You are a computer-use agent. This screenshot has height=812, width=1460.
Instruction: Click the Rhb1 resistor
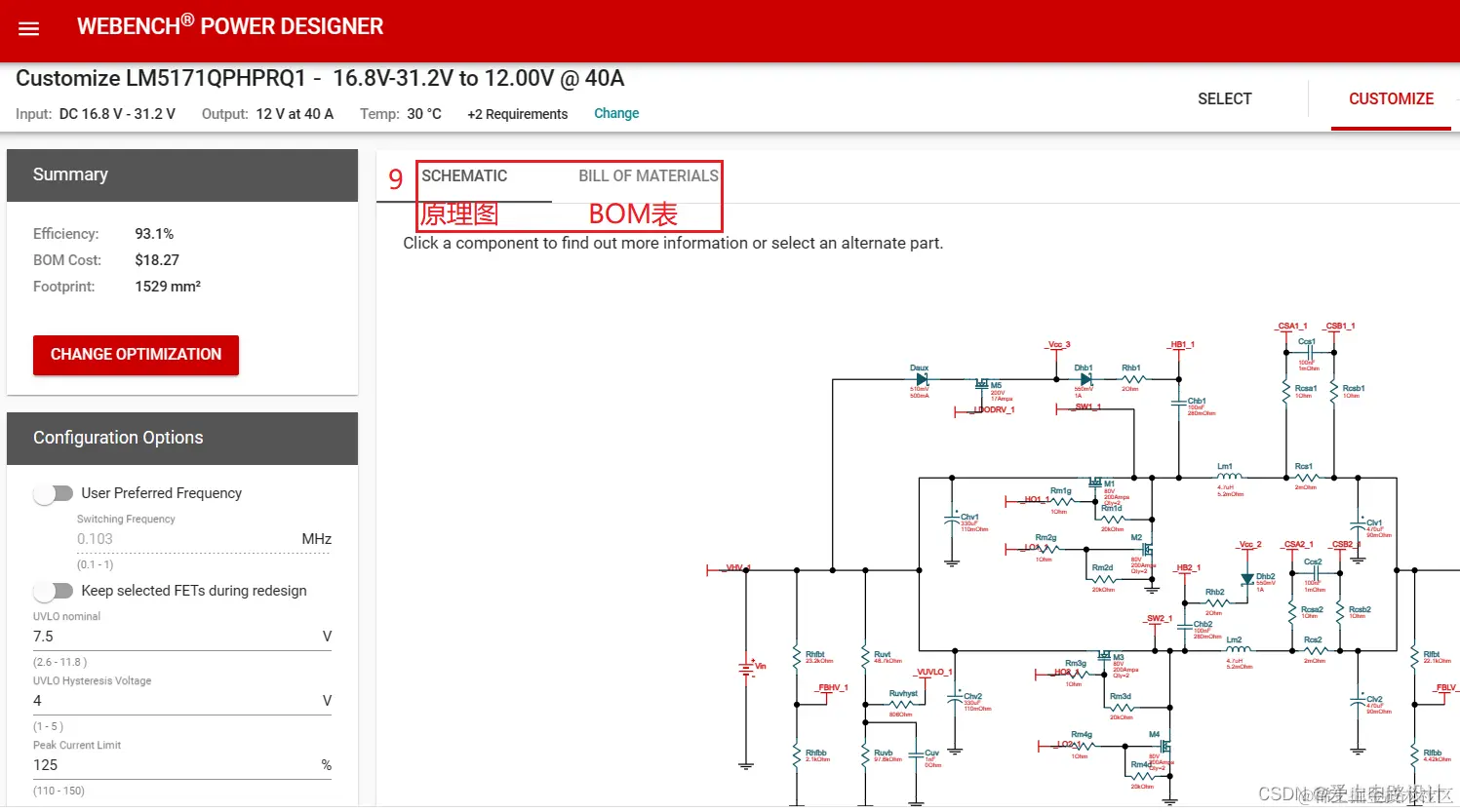coord(1131,379)
